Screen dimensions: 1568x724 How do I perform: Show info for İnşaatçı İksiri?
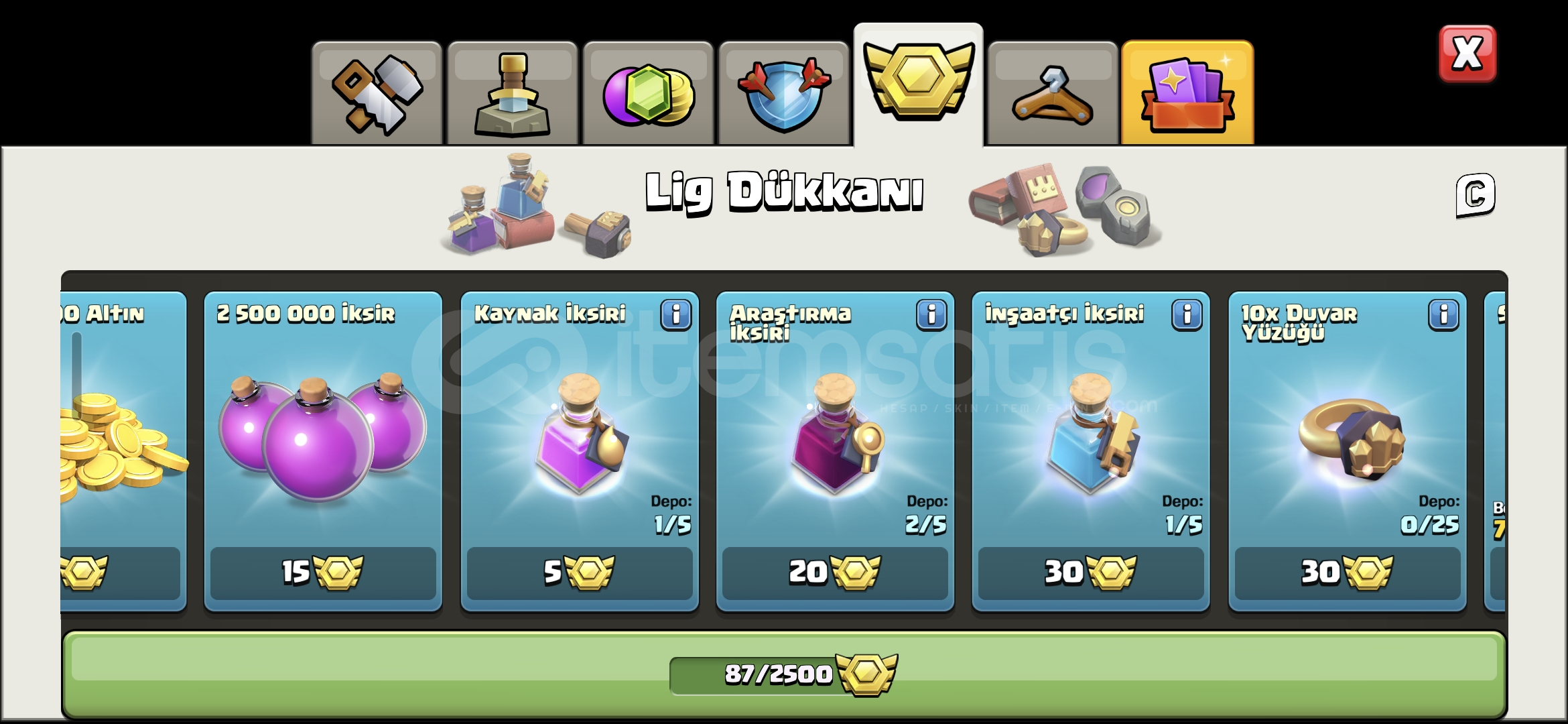pyautogui.click(x=1187, y=314)
